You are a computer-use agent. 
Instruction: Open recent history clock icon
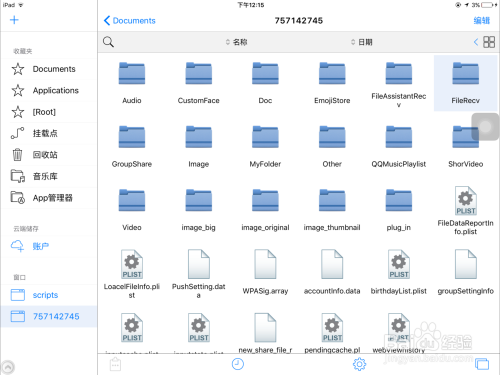tap(238, 364)
